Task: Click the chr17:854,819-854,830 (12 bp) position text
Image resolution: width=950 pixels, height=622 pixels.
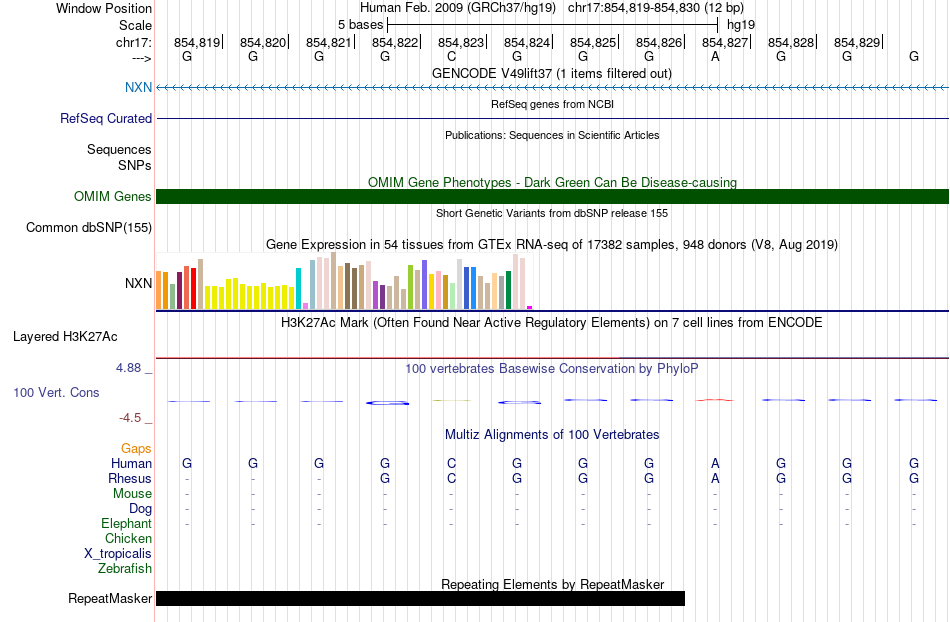Action: click(x=656, y=8)
